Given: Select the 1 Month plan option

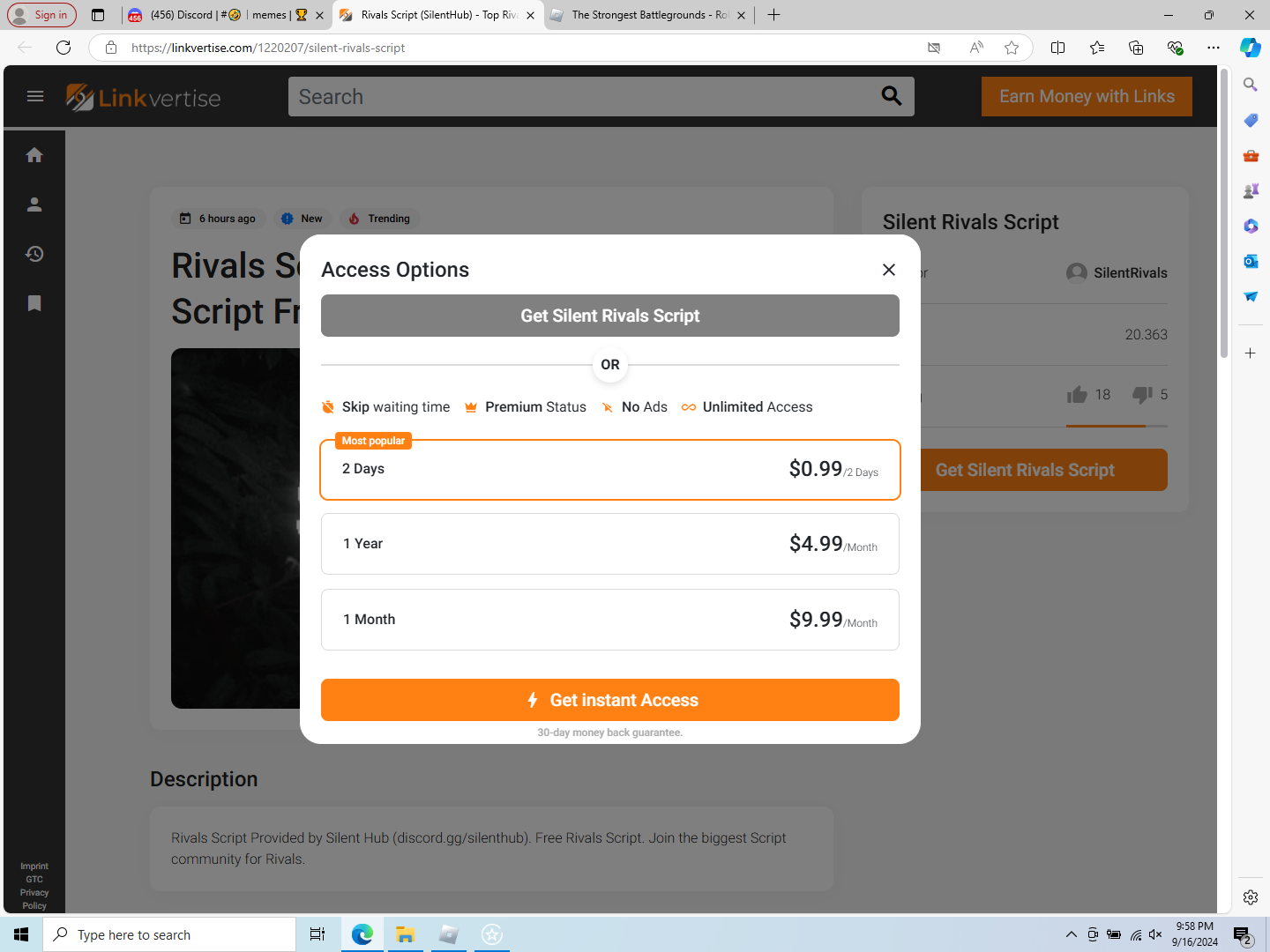Looking at the screenshot, I should tap(610, 620).
